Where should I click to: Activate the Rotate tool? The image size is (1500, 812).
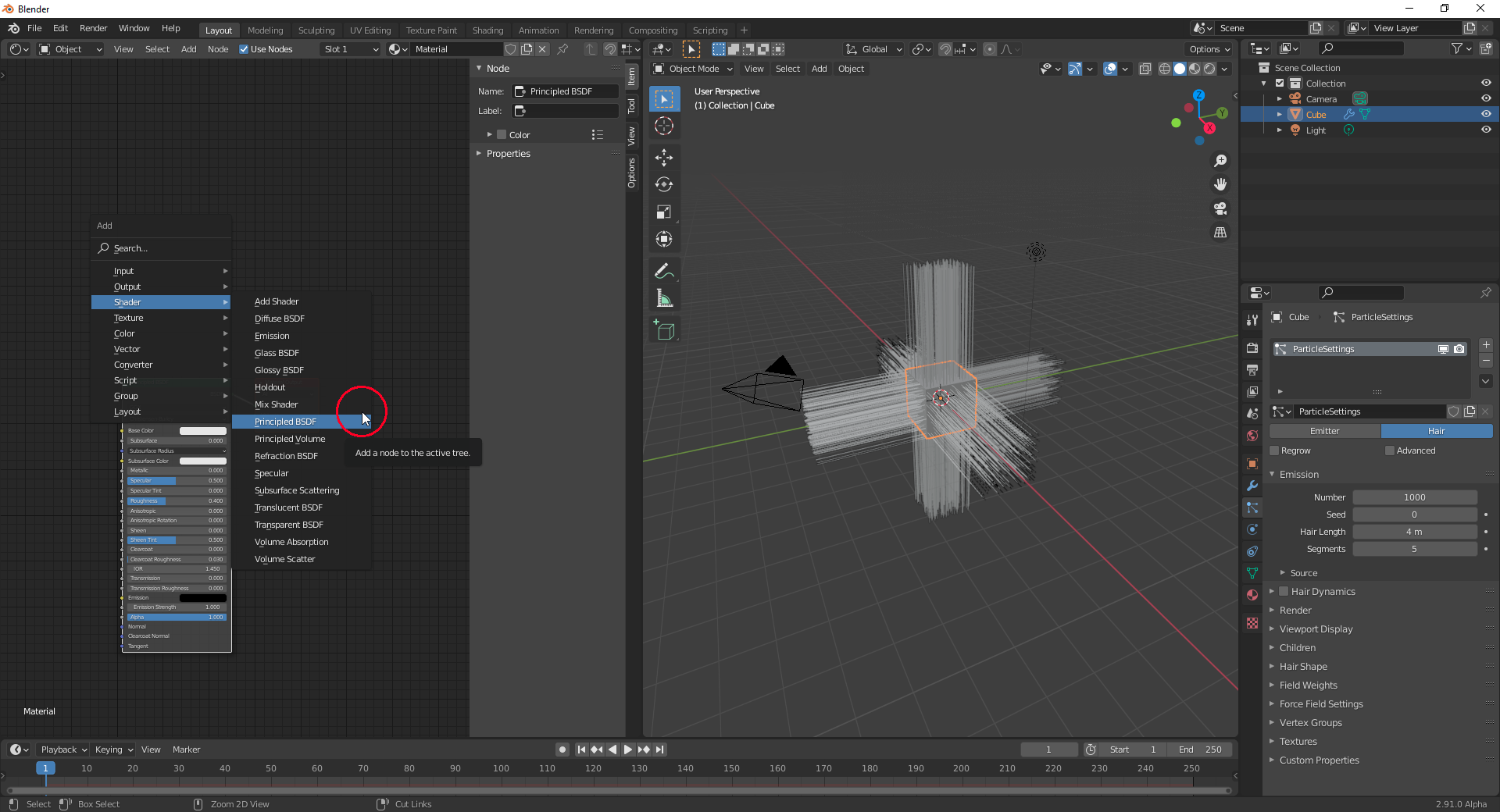[x=664, y=185]
